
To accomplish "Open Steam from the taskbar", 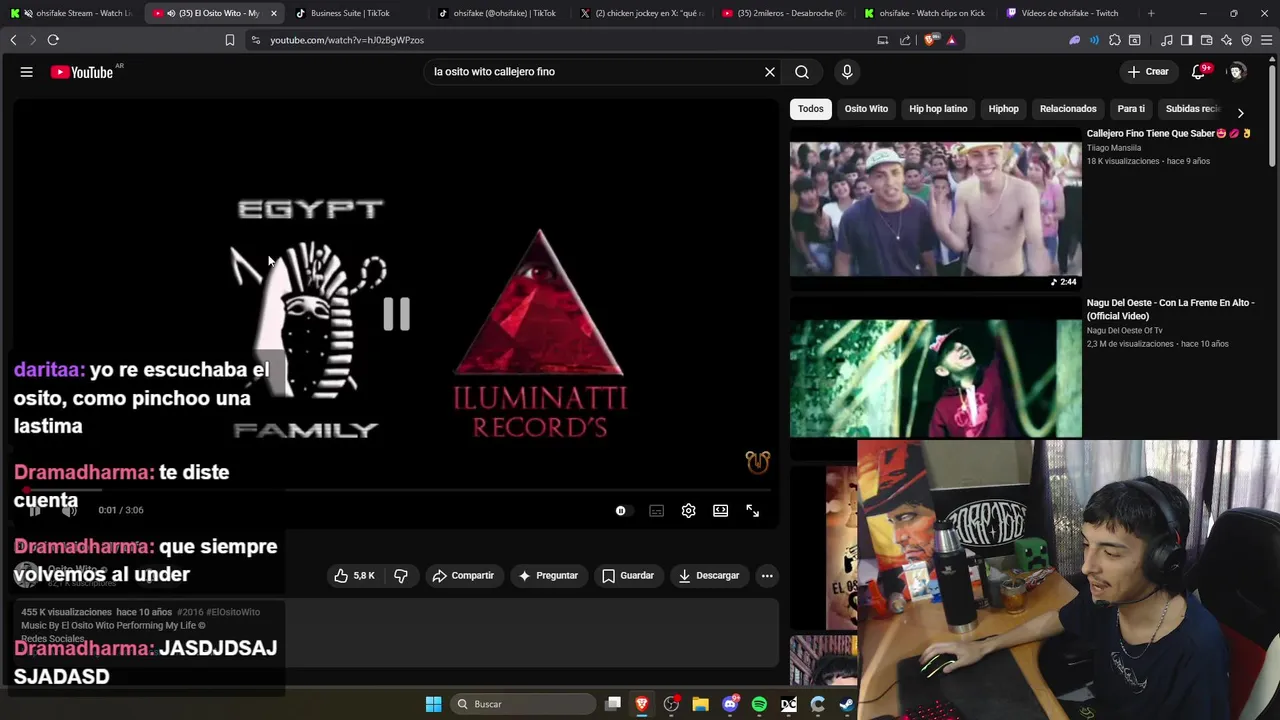I will coord(846,704).
